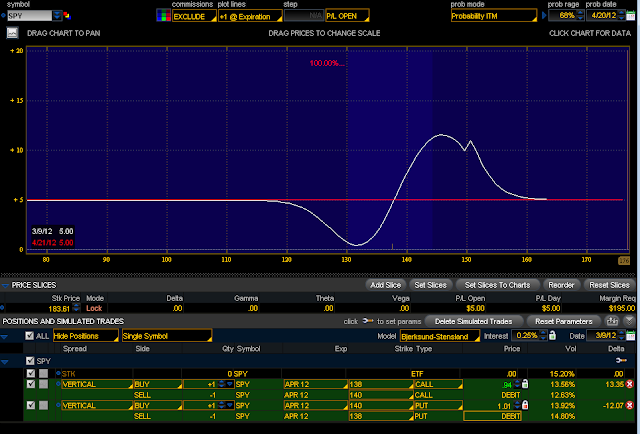The width and height of the screenshot is (640, 434).
Task: Click the SPY symbol input field
Action: click(x=29, y=16)
